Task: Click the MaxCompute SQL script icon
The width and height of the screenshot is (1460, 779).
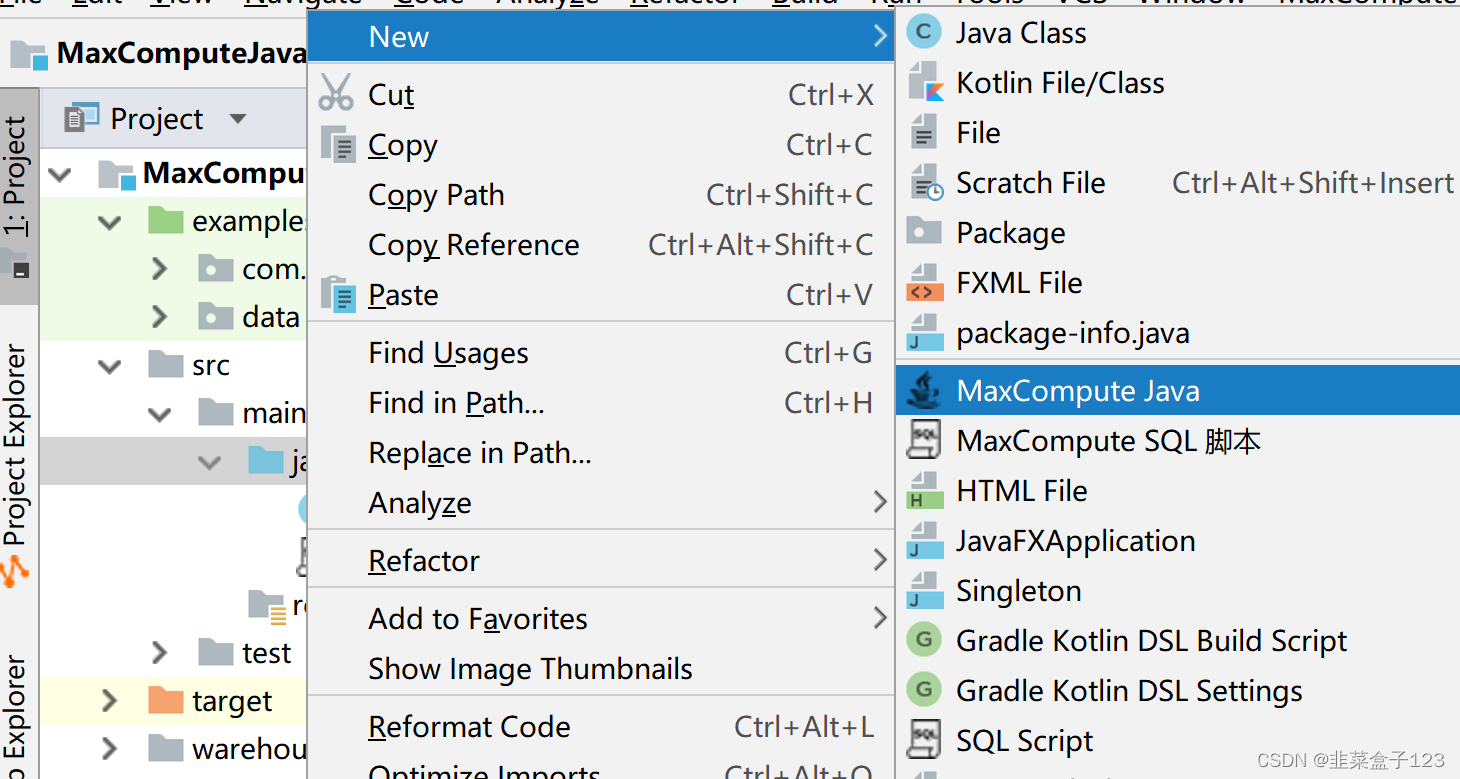Action: click(x=925, y=441)
